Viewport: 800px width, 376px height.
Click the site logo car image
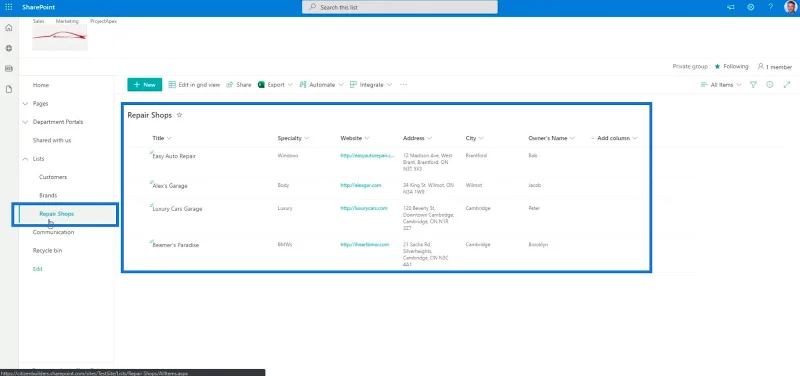[60, 37]
